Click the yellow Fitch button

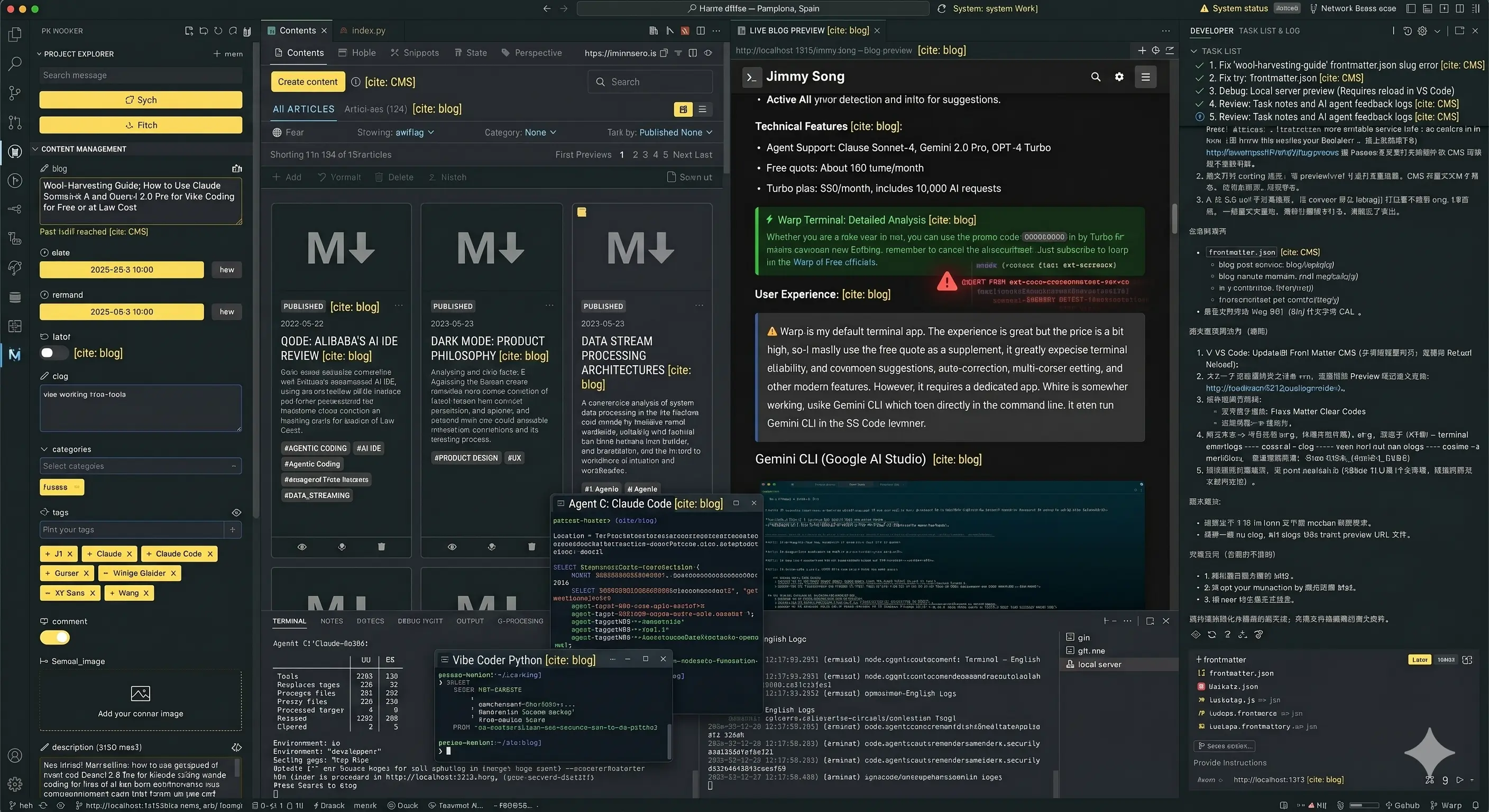coord(141,125)
